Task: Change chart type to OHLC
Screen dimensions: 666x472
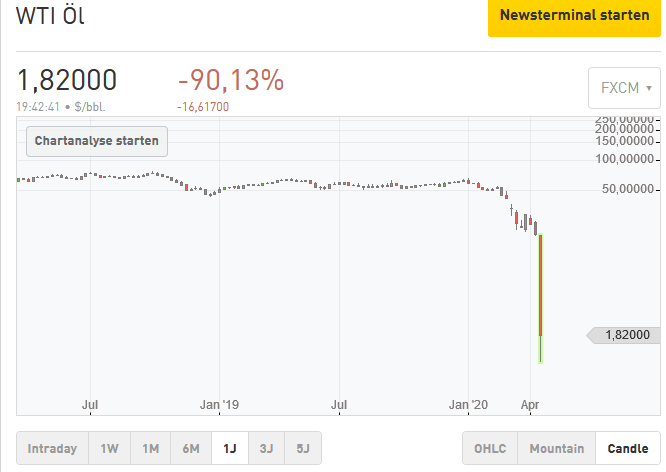Action: tap(490, 448)
